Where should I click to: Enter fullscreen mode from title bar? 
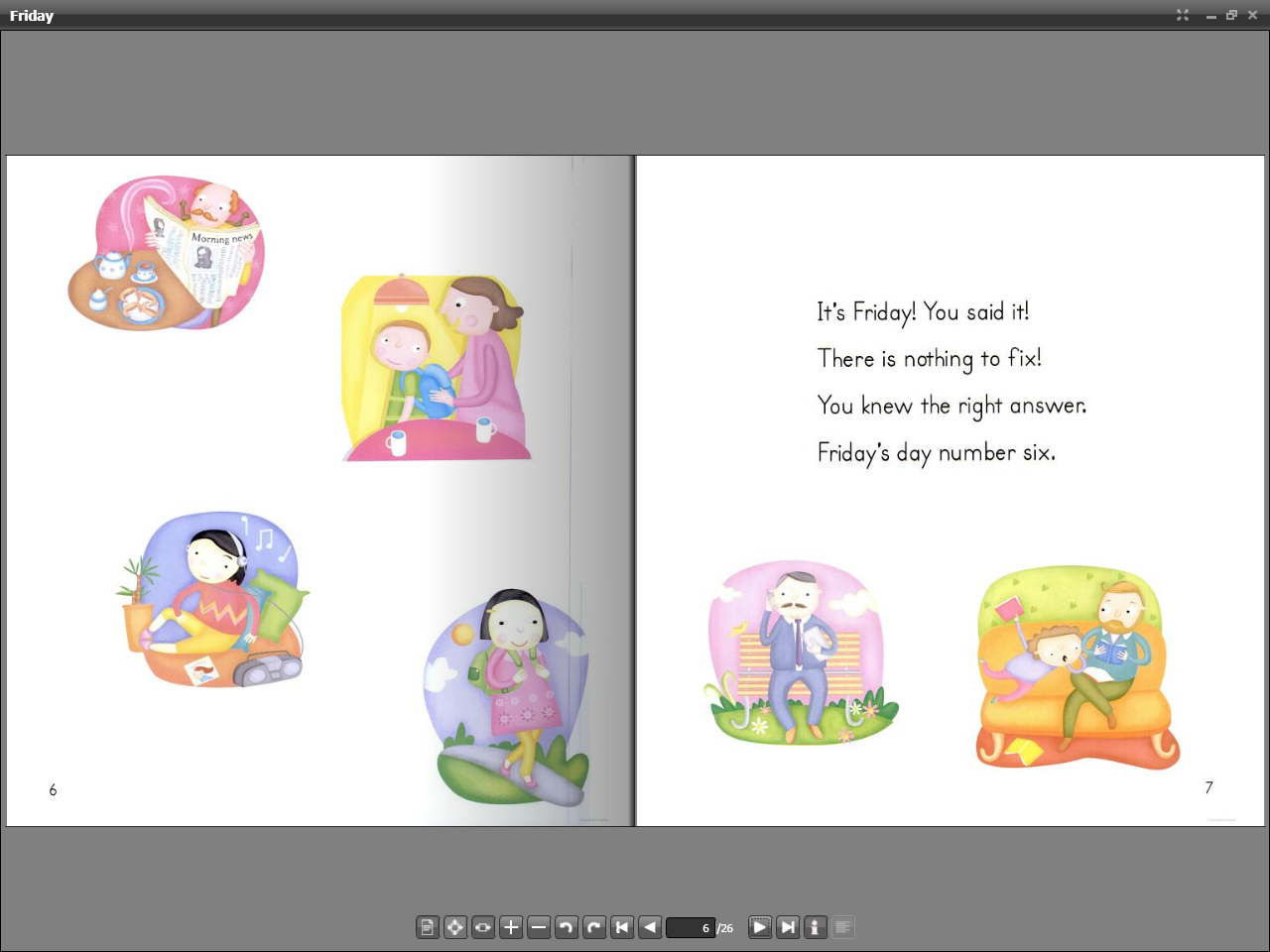click(x=1183, y=15)
